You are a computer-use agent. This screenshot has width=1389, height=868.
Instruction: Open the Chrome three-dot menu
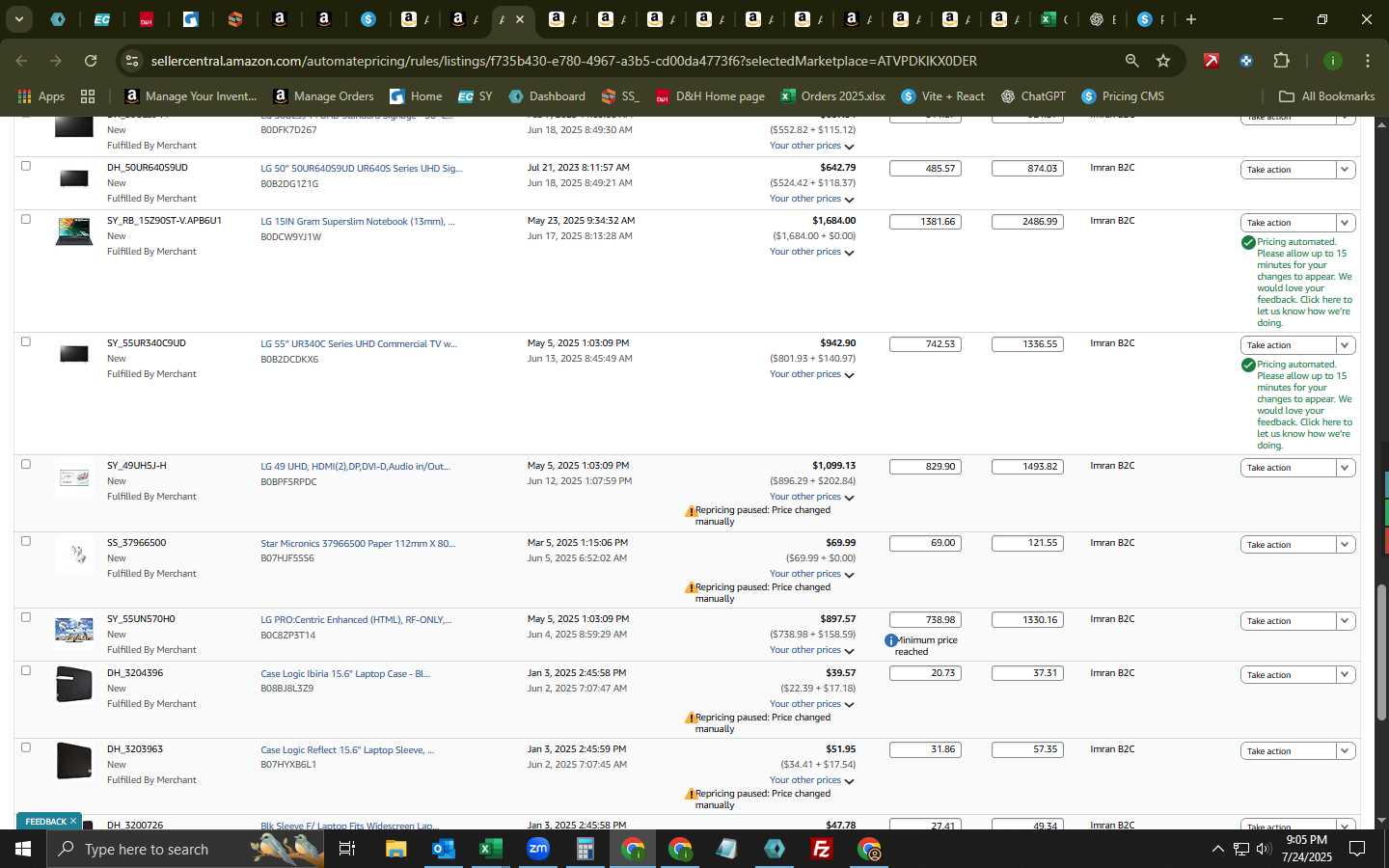click(1367, 61)
